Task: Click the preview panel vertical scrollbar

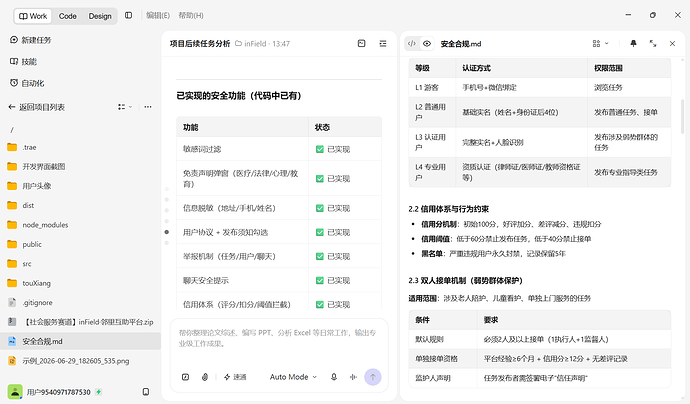Action: [x=683, y=117]
